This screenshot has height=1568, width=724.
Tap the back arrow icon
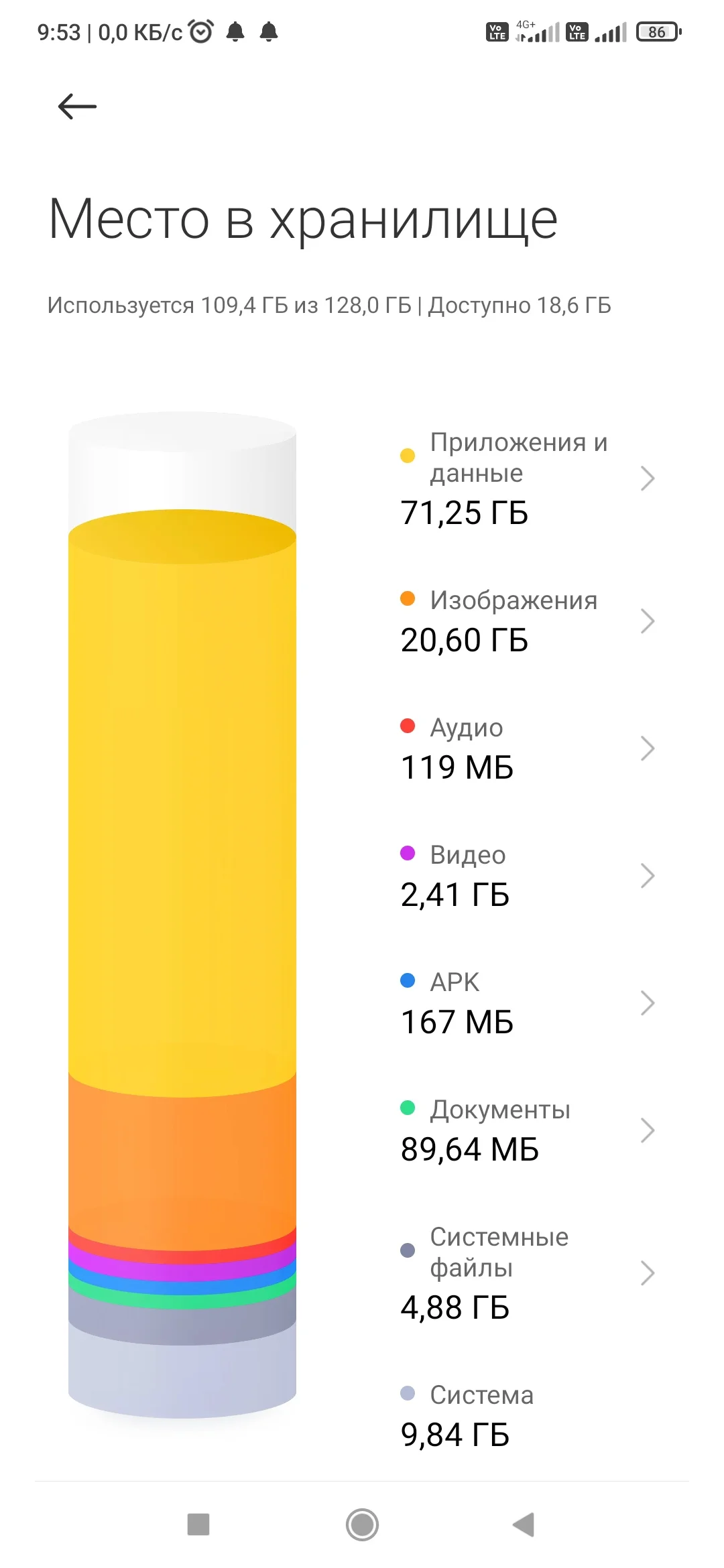tap(78, 107)
